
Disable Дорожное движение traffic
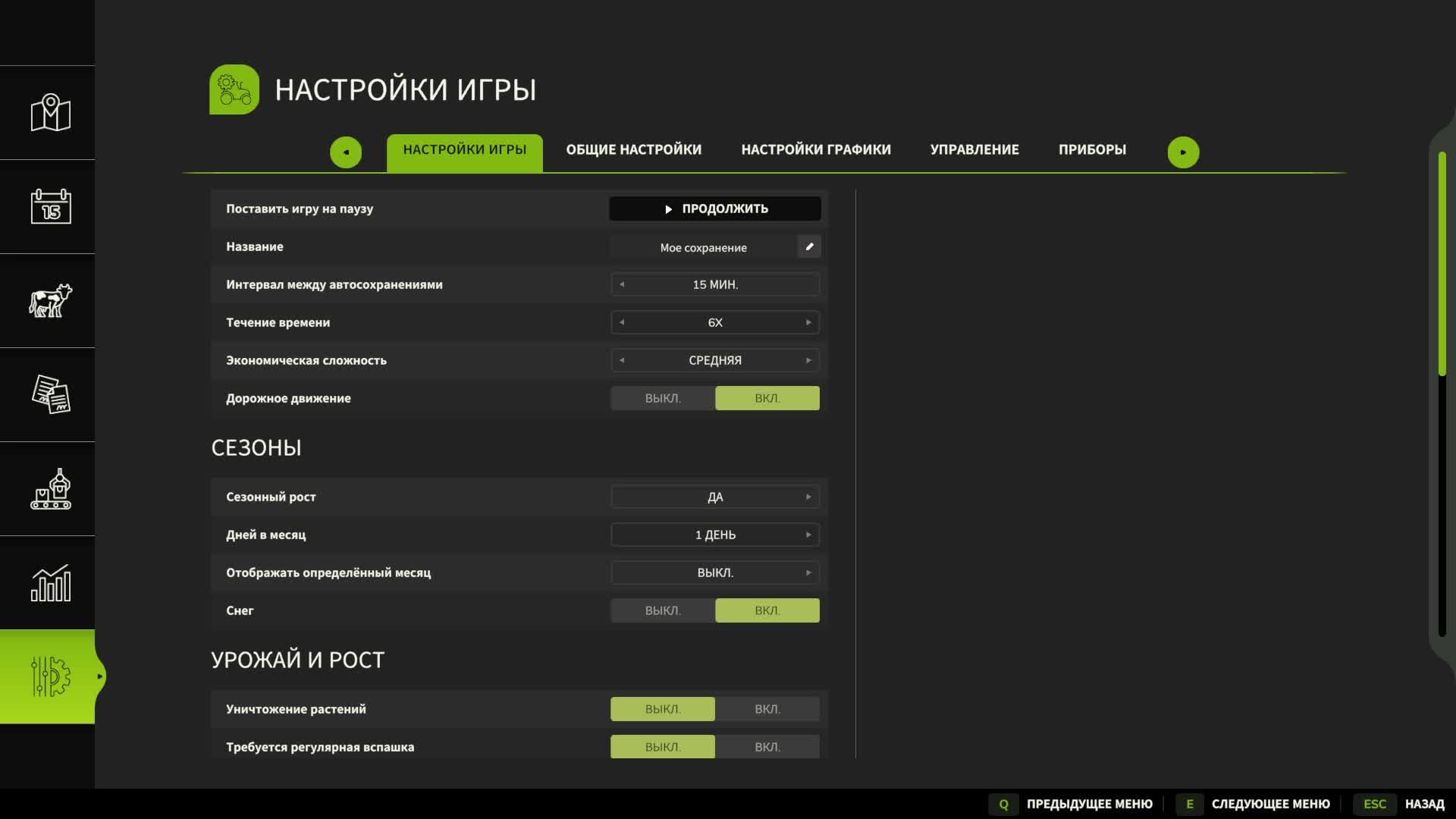click(x=662, y=397)
